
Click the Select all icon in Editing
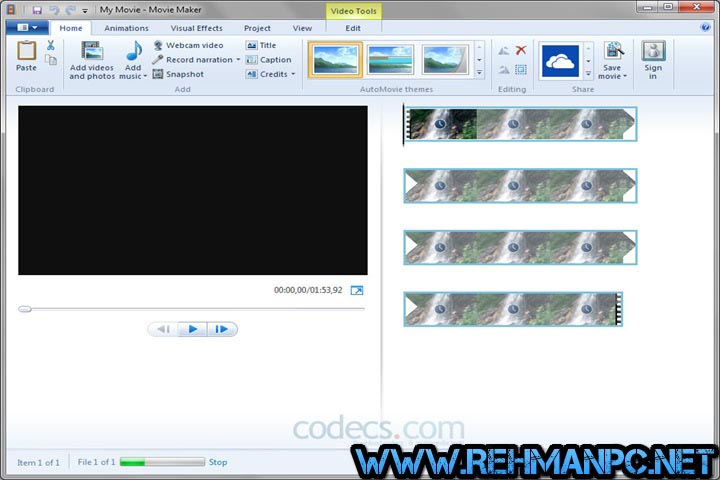521,70
